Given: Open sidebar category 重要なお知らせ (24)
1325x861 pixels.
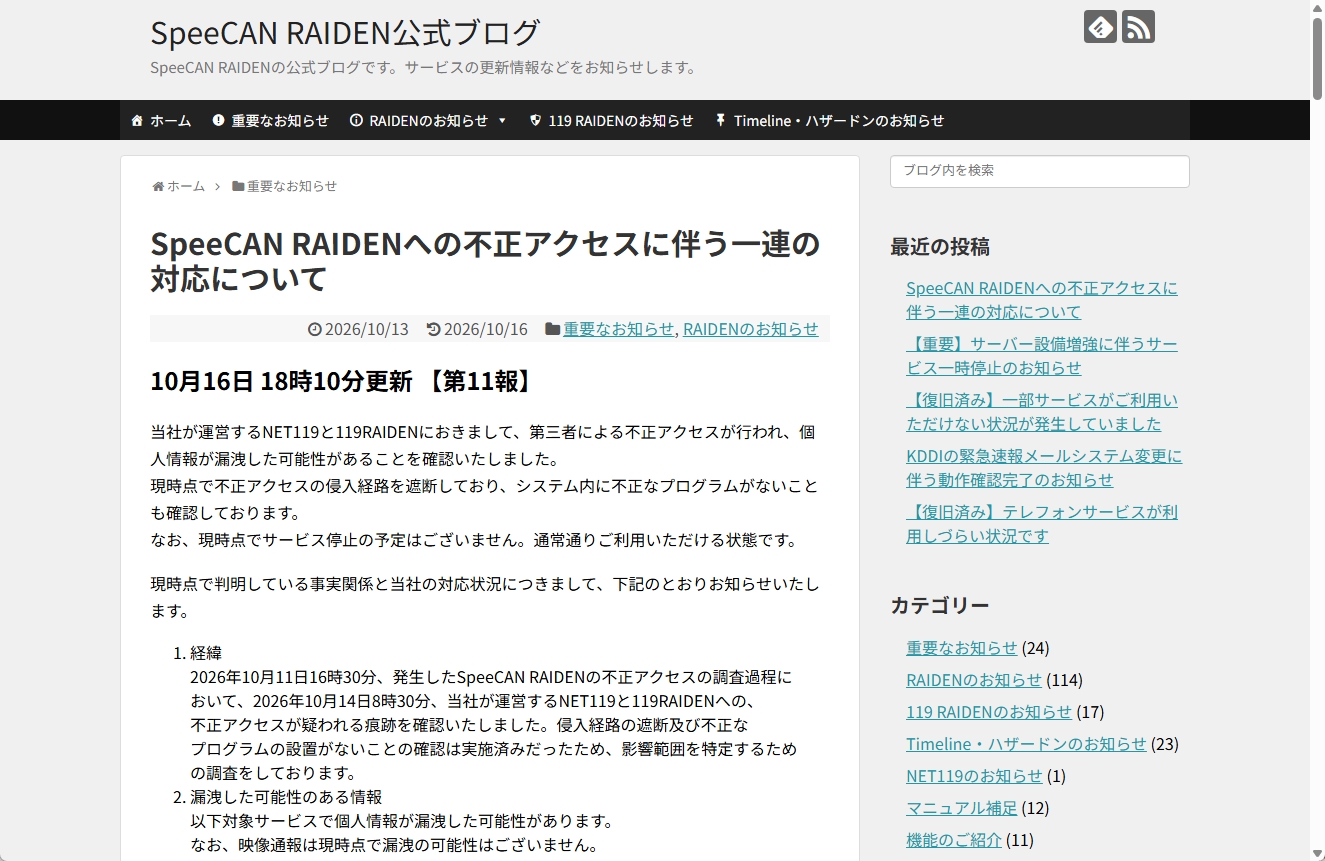Looking at the screenshot, I should point(961,648).
